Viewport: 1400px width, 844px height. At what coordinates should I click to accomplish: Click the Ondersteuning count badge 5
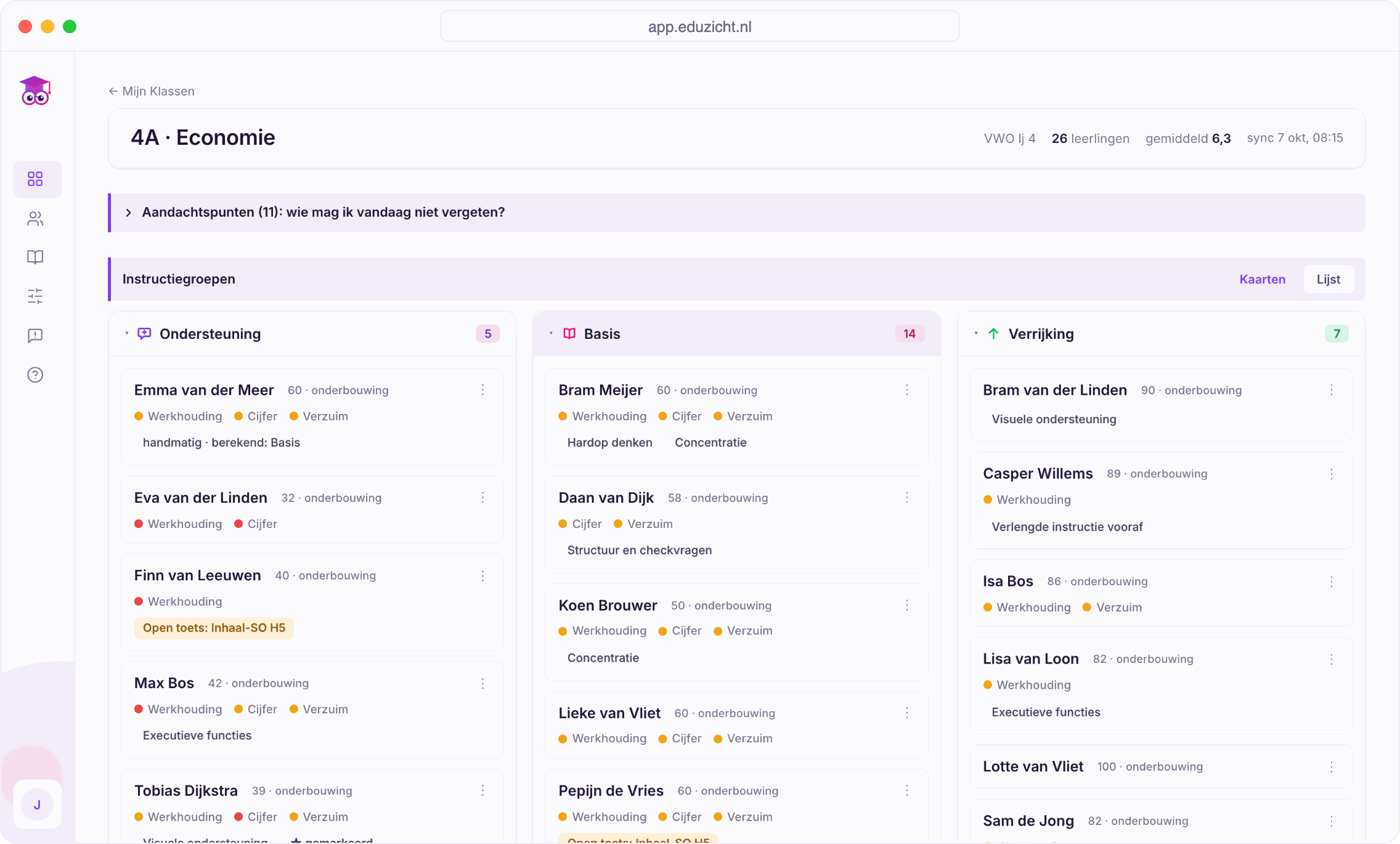coord(487,334)
